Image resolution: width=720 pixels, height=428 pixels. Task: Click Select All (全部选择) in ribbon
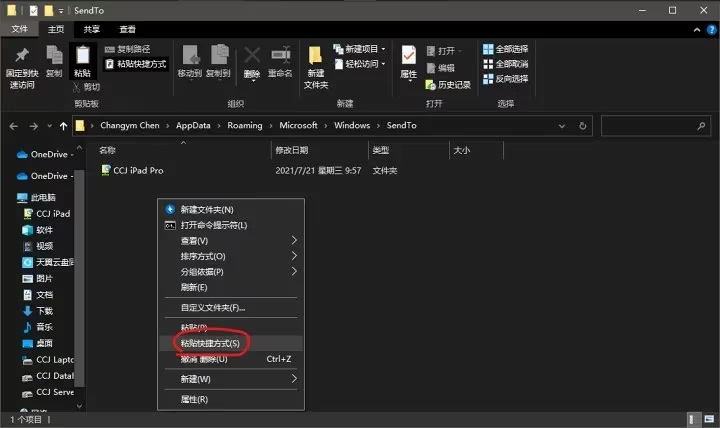[x=505, y=49]
